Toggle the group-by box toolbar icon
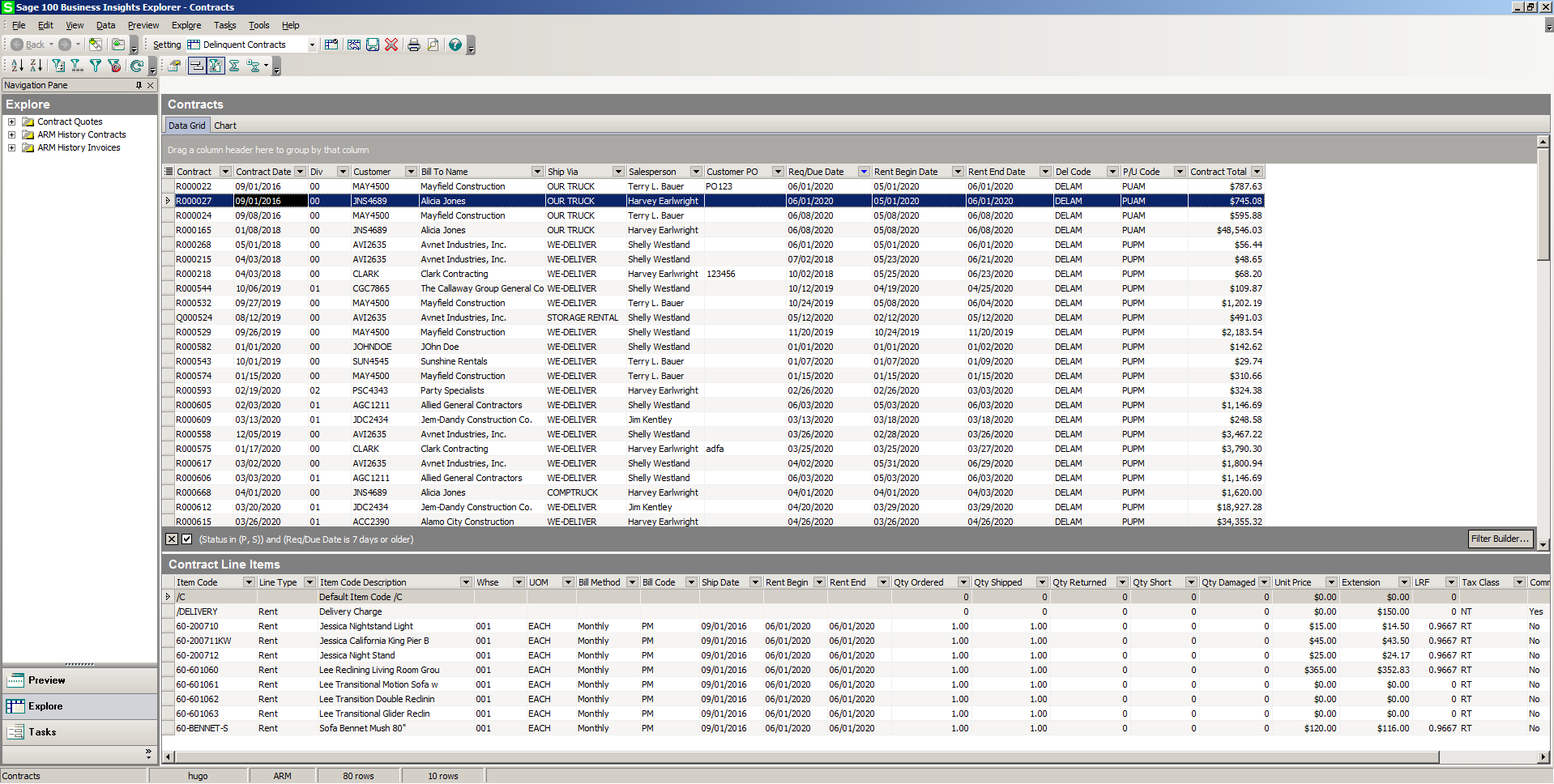The height and width of the screenshot is (784, 1554). pyautogui.click(x=196, y=66)
